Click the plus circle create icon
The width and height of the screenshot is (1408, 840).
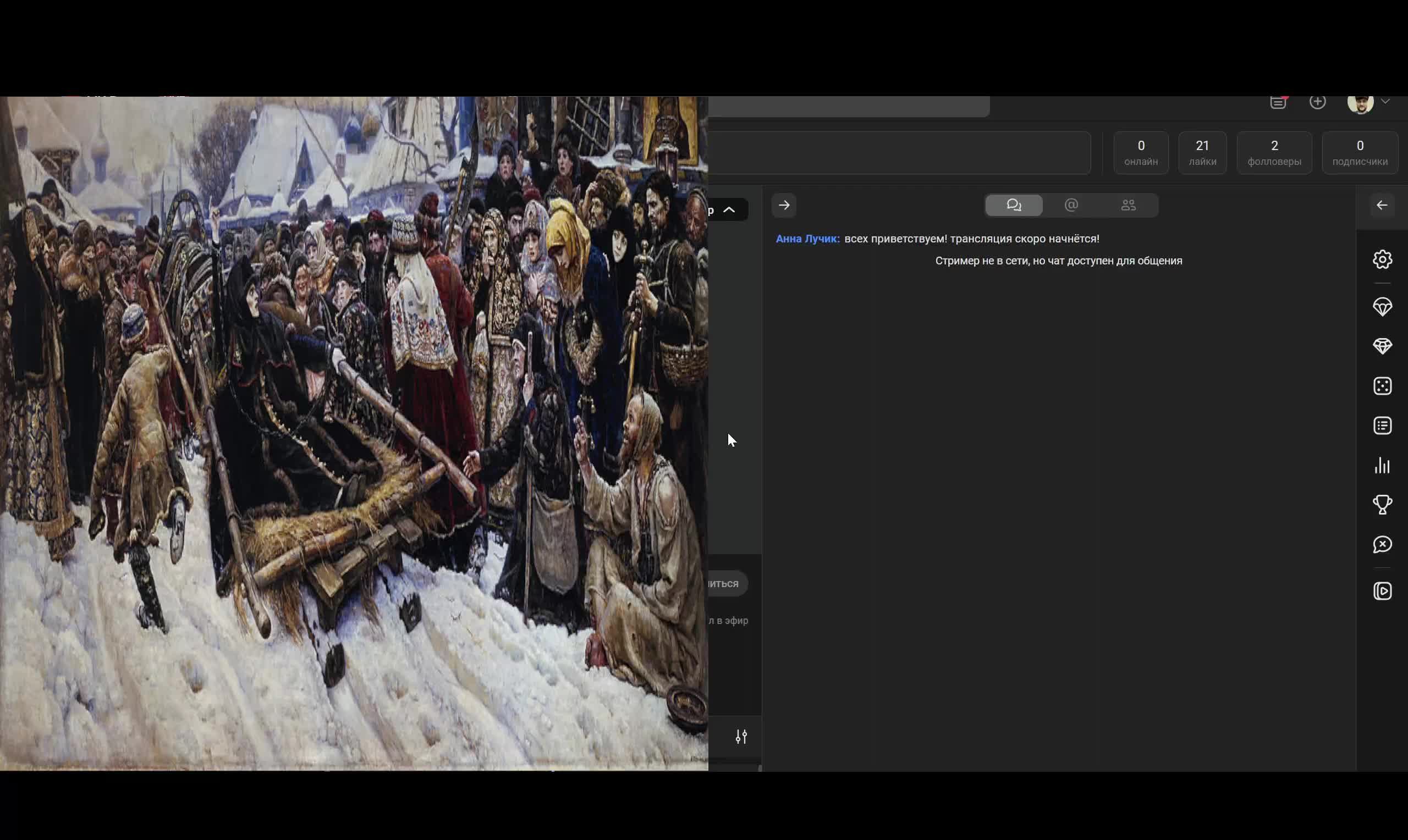pos(1317,102)
